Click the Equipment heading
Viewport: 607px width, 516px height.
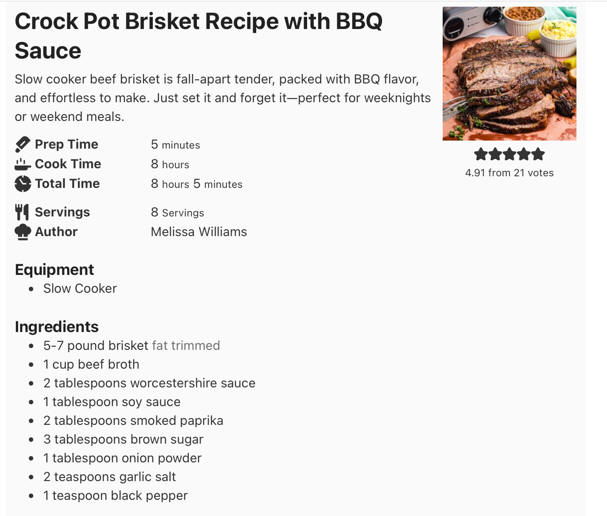click(54, 270)
